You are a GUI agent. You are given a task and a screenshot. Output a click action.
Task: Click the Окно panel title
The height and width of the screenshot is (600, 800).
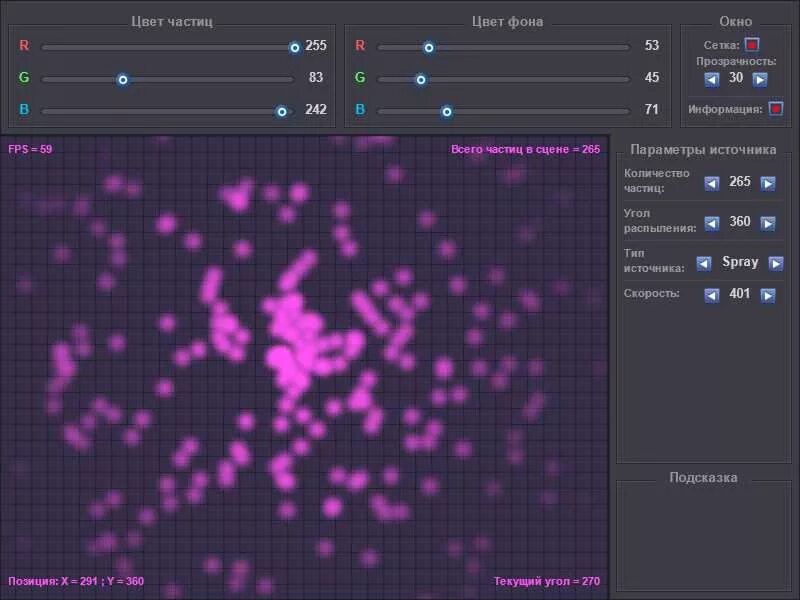pyautogui.click(x=737, y=20)
